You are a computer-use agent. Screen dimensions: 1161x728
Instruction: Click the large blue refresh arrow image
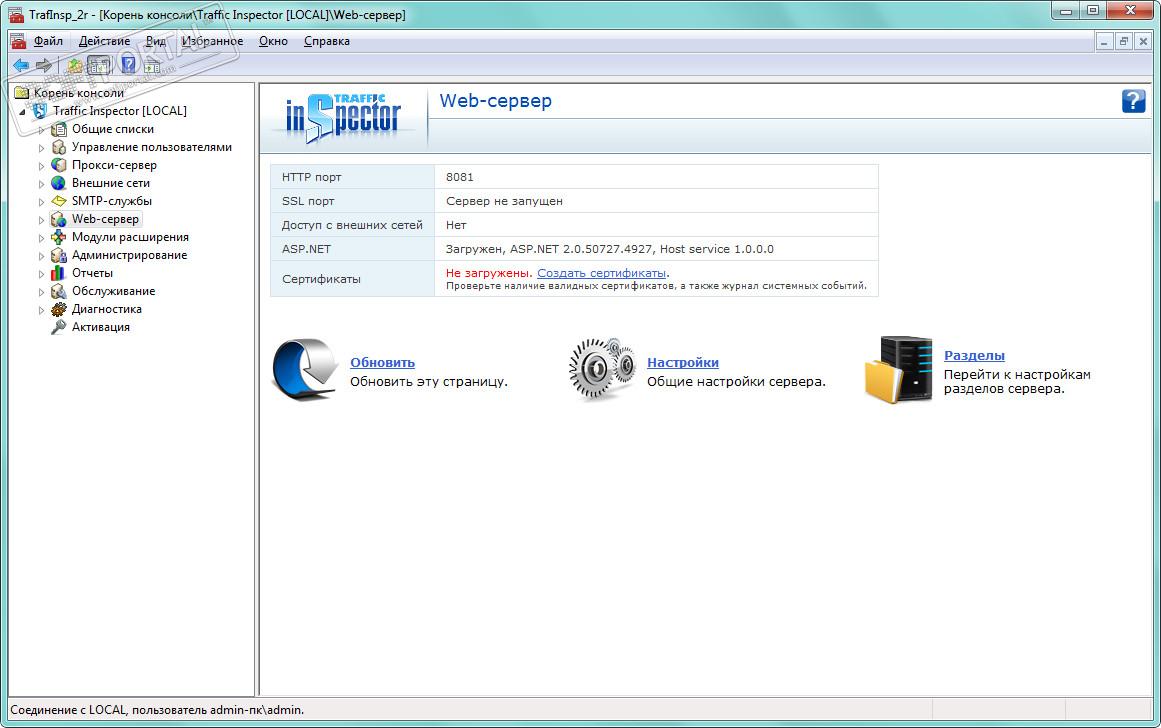[305, 369]
